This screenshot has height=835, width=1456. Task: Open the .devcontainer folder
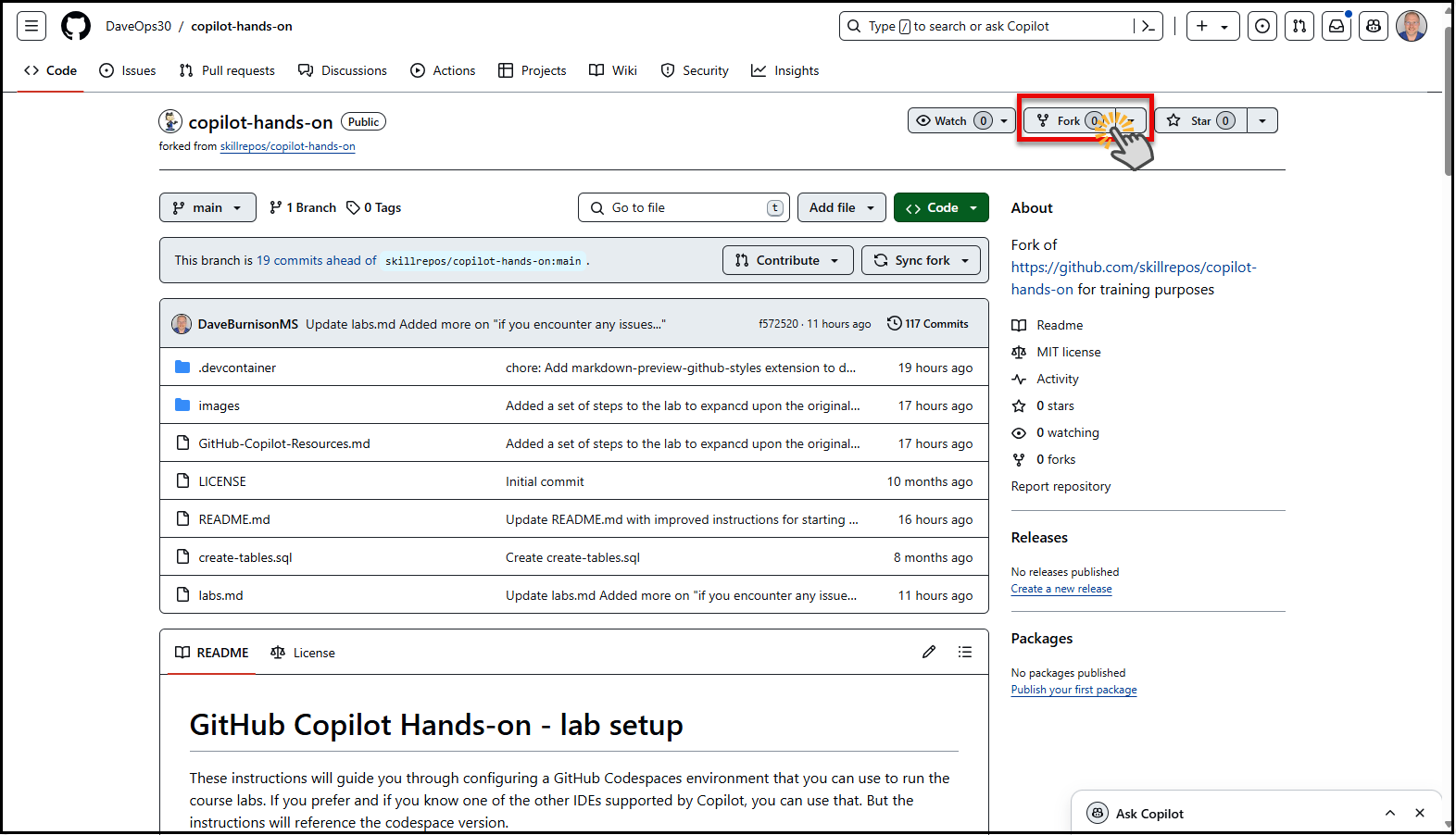[x=237, y=368]
